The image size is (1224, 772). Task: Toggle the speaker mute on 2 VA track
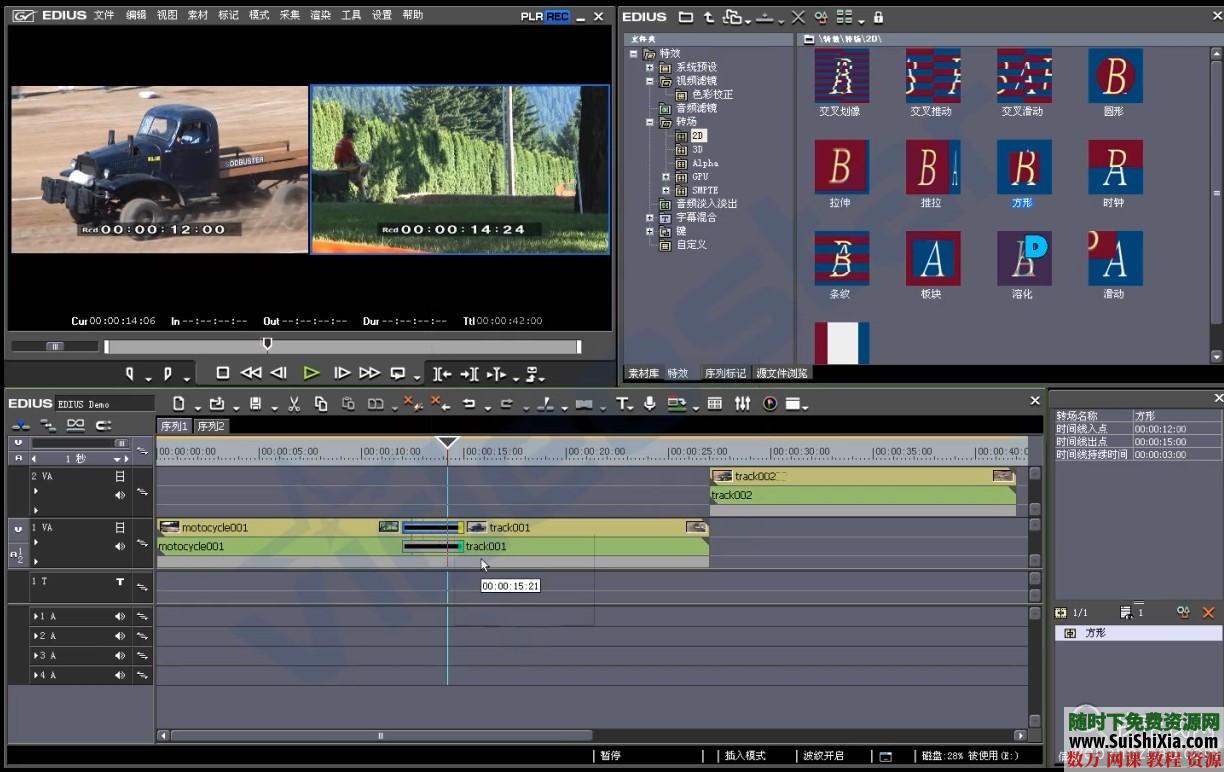tap(120, 495)
